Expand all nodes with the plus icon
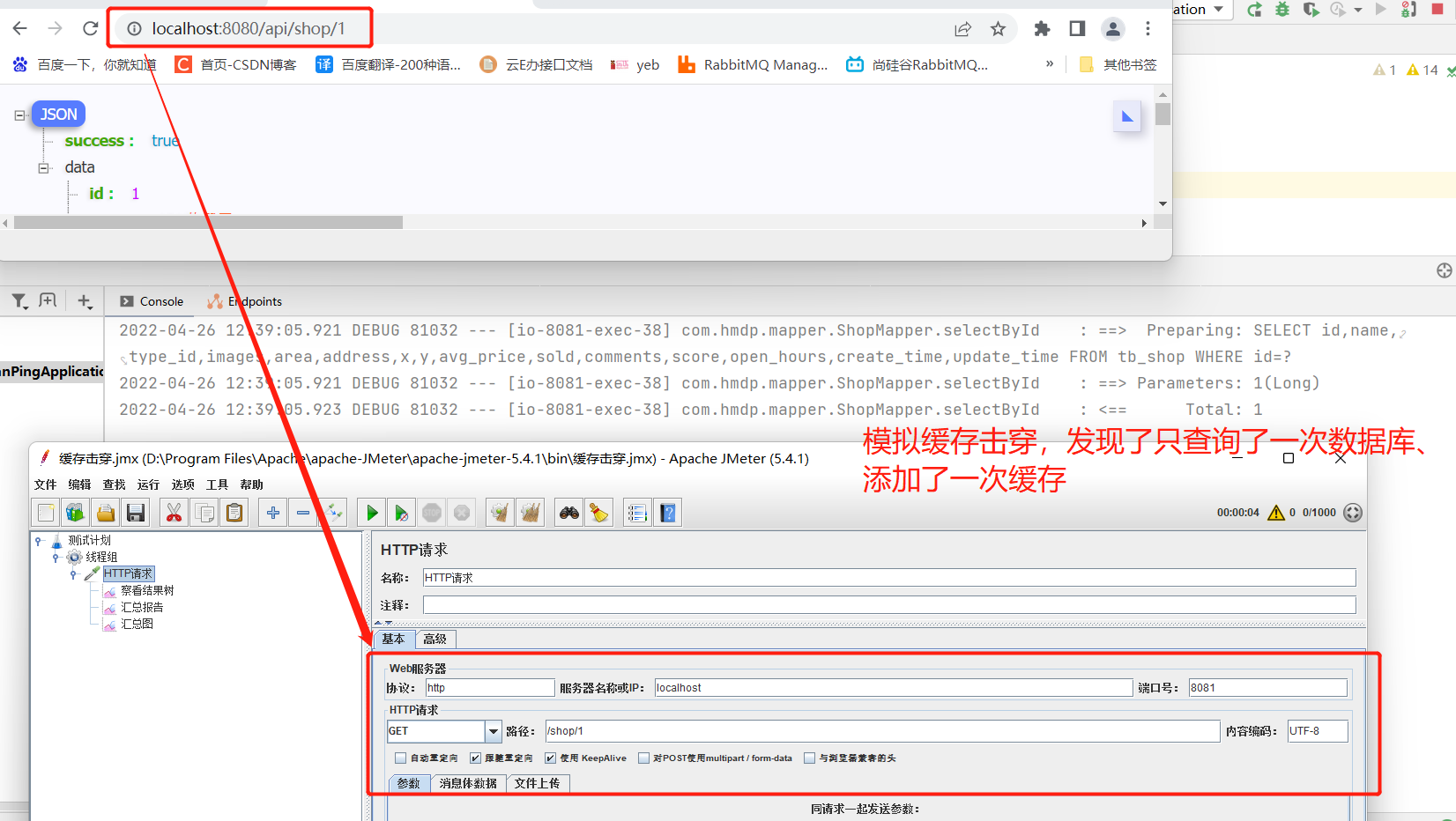The image size is (1456, 821). coord(273,513)
